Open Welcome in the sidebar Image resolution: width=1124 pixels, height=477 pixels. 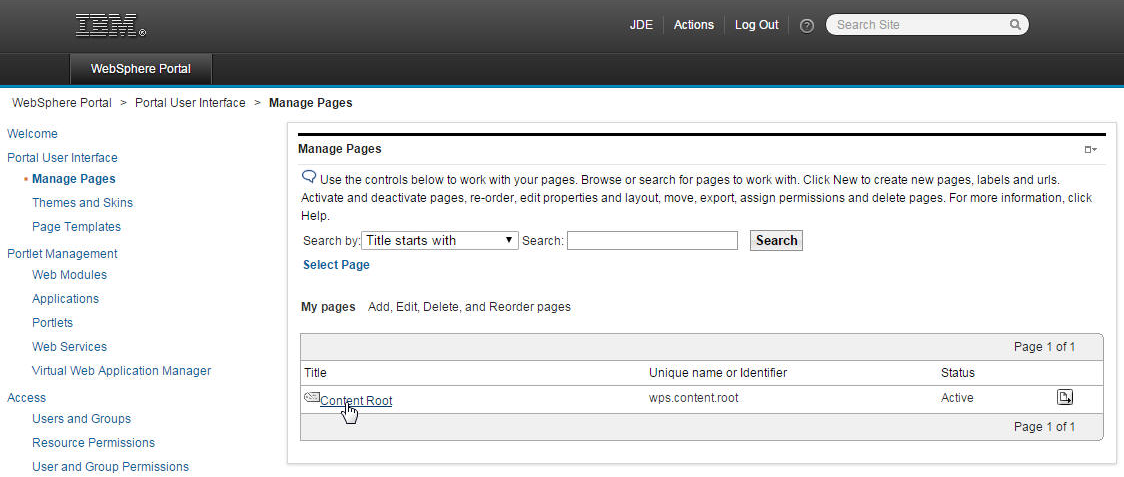(32, 133)
